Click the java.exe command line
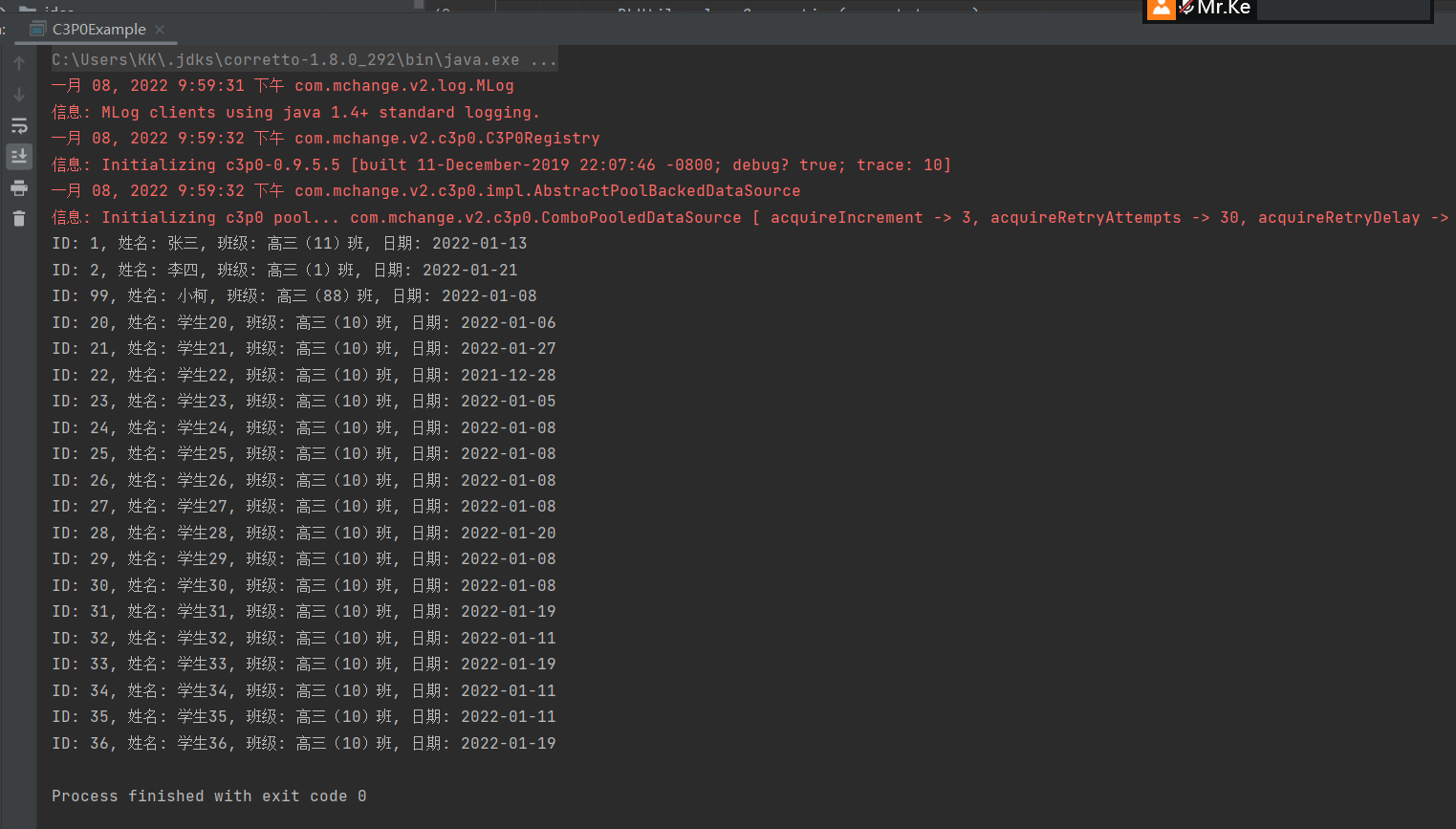Viewport: 1456px width, 829px height. point(304,59)
